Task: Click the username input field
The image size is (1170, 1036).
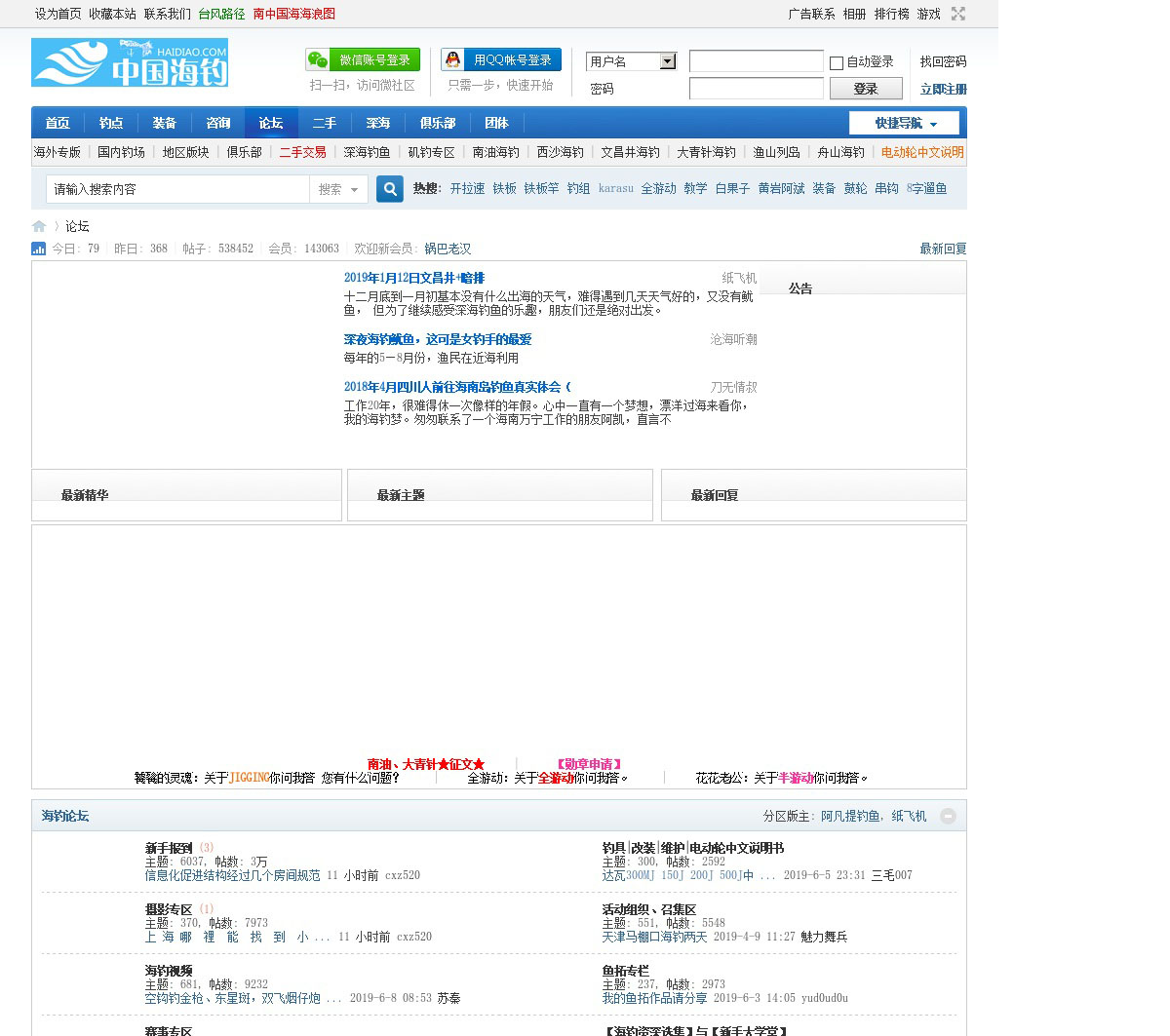Action: pos(757,61)
